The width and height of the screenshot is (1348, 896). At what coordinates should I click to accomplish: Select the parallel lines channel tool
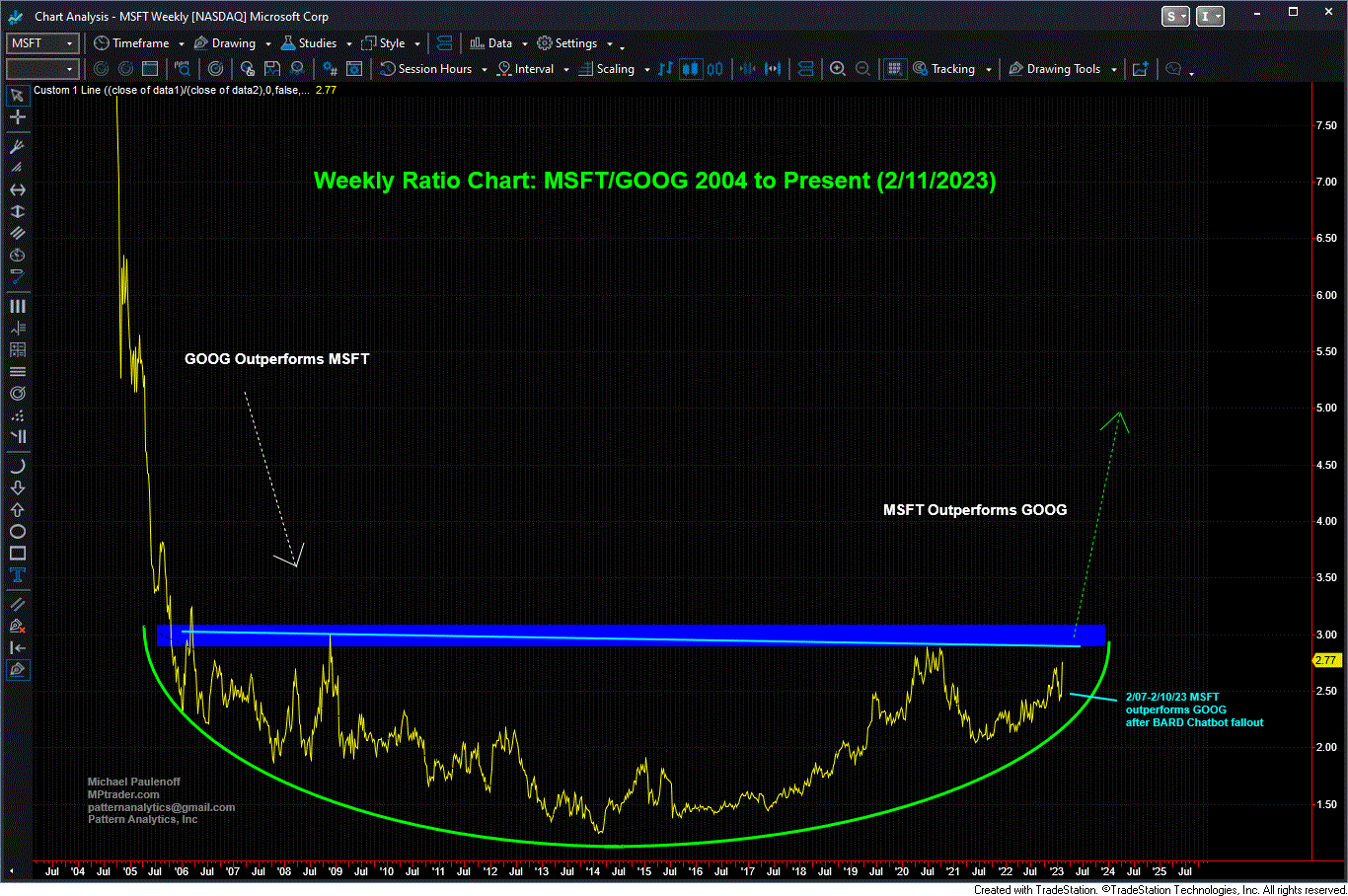click(17, 233)
